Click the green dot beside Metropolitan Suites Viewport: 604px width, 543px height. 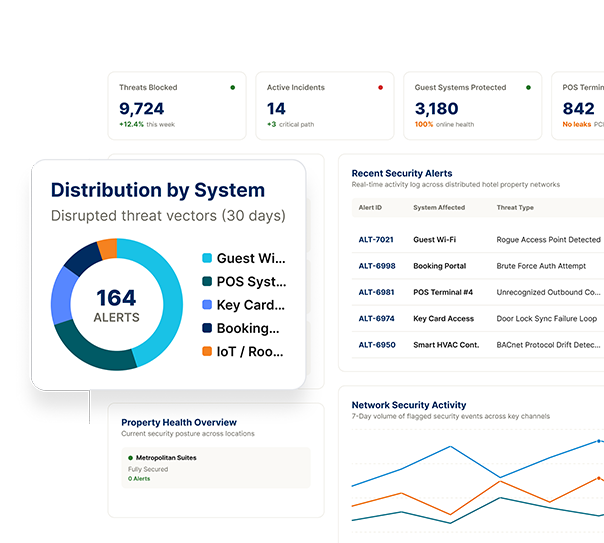click(x=130, y=458)
